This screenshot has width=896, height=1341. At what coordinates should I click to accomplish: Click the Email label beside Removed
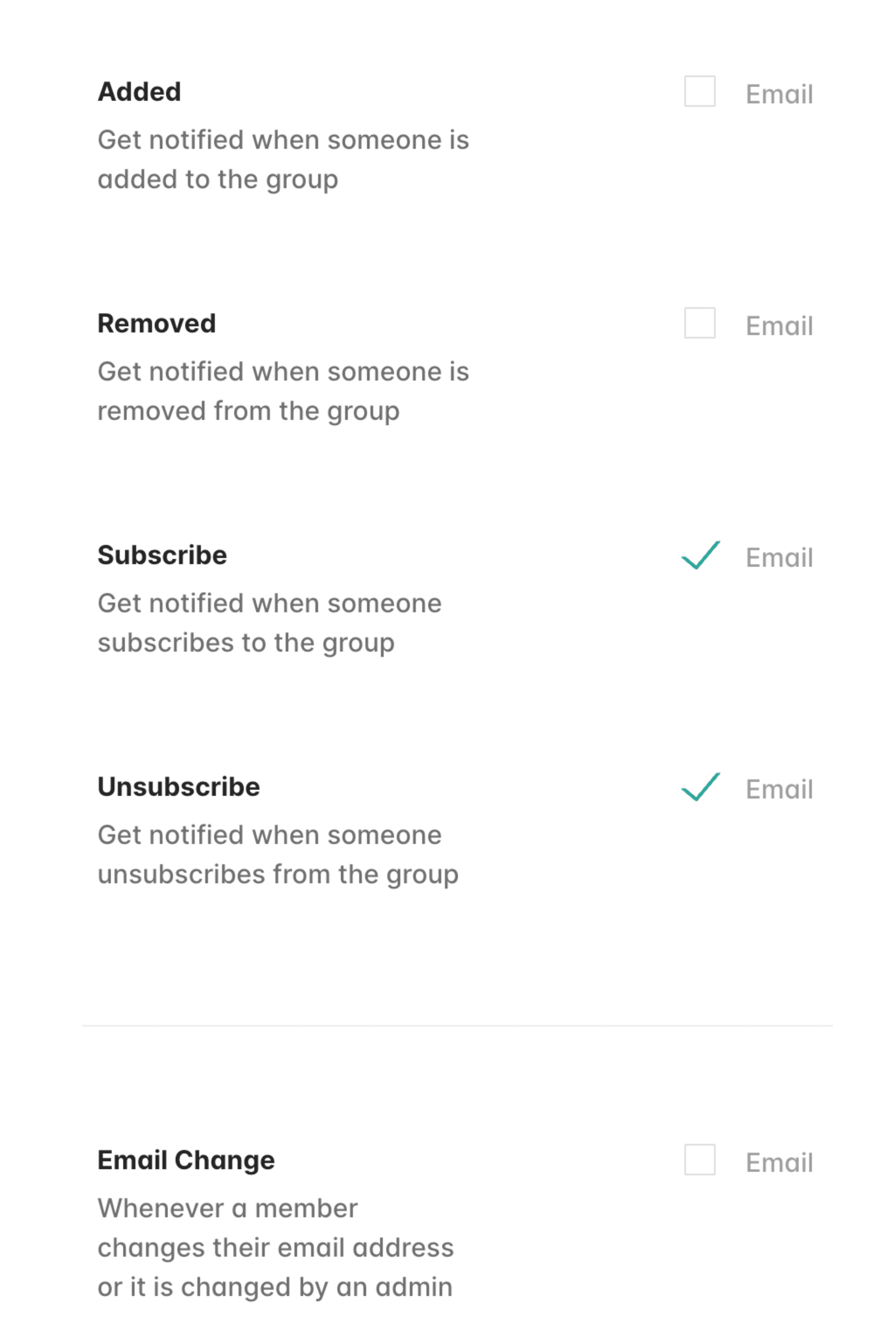(779, 326)
